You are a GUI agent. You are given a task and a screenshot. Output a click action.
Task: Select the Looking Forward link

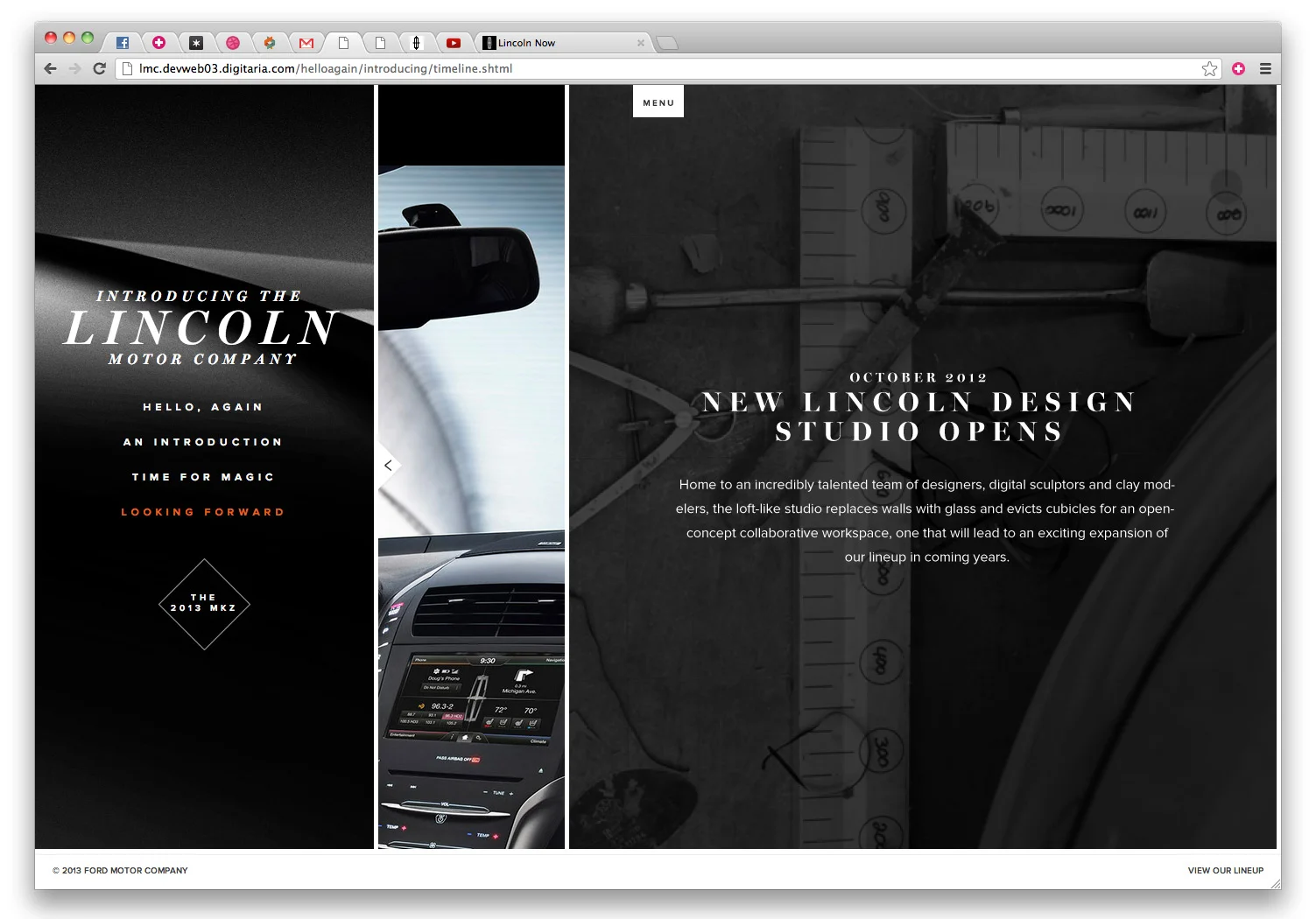(x=203, y=512)
